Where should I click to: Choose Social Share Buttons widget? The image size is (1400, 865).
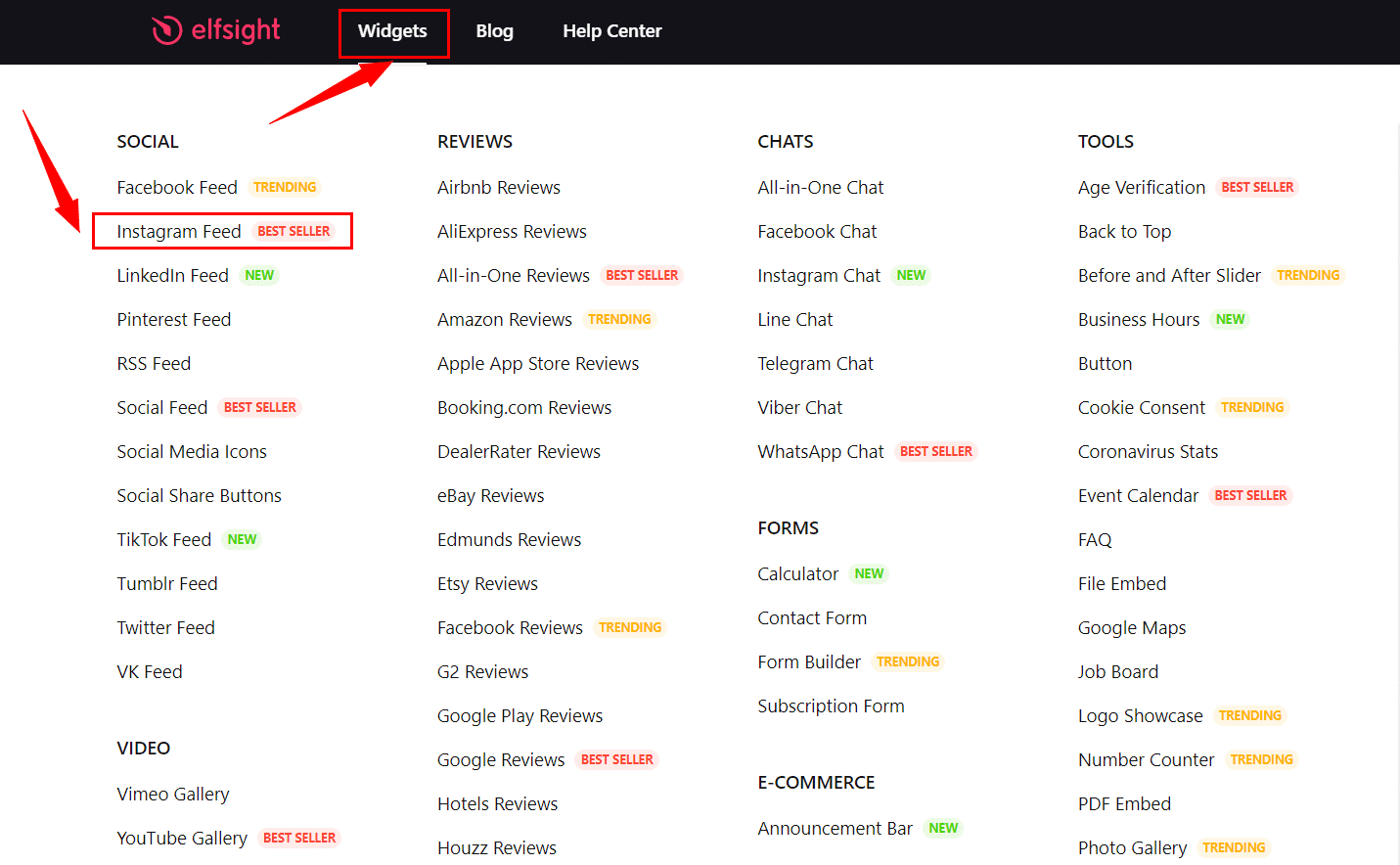pos(200,495)
